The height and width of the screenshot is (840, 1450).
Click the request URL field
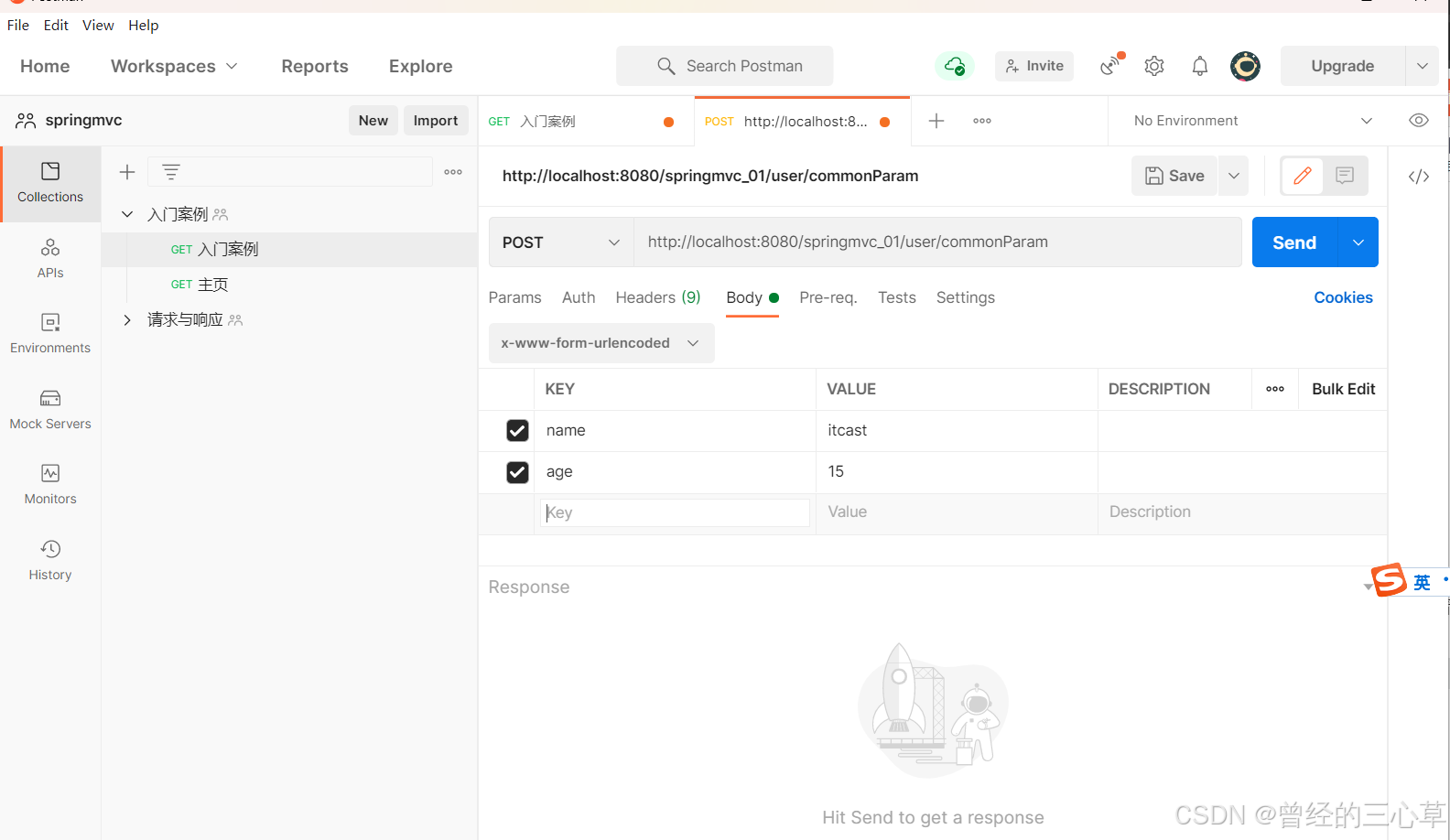point(937,242)
